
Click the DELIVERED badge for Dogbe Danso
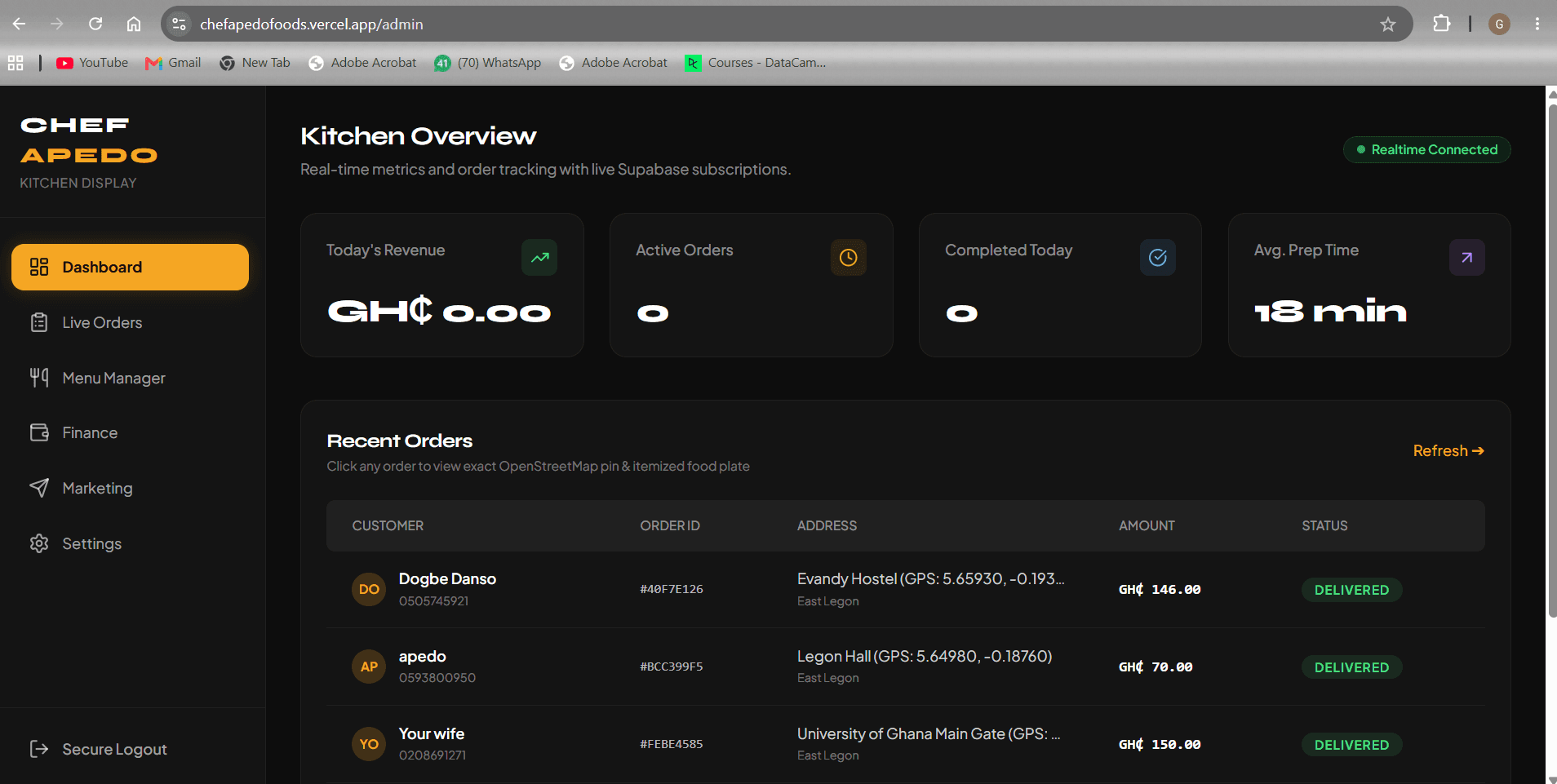point(1351,590)
